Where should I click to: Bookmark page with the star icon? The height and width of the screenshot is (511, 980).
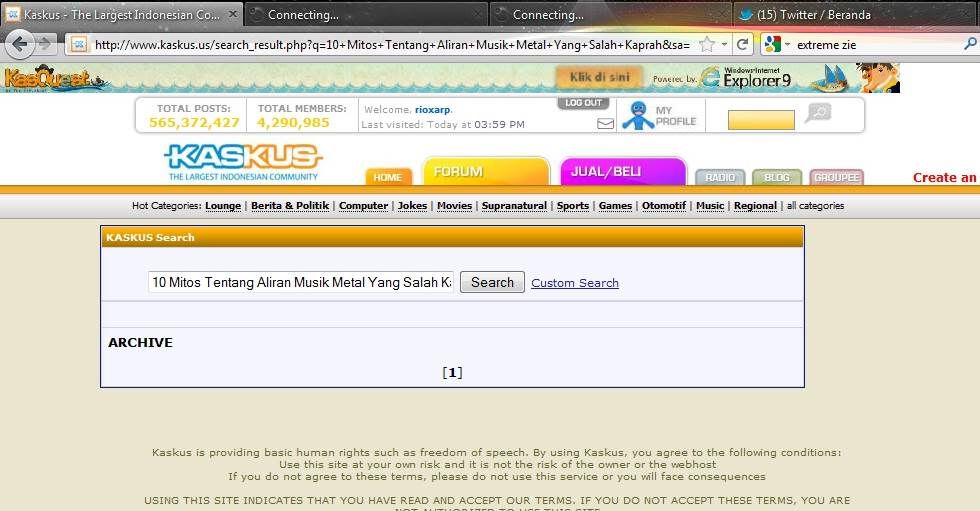[x=706, y=44]
